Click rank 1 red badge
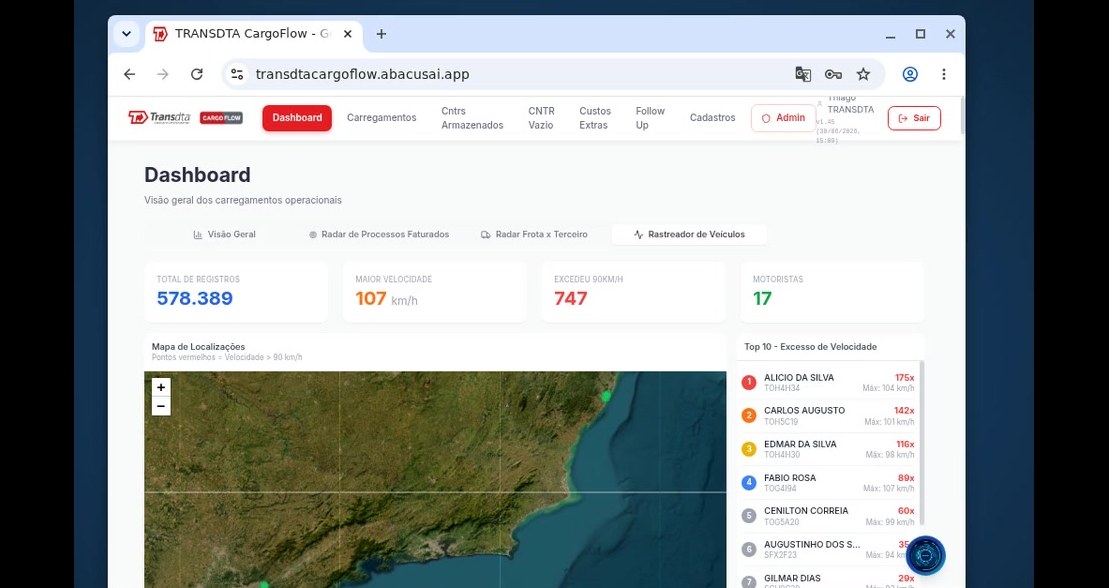Screen dimensions: 1109x588 click(748, 383)
